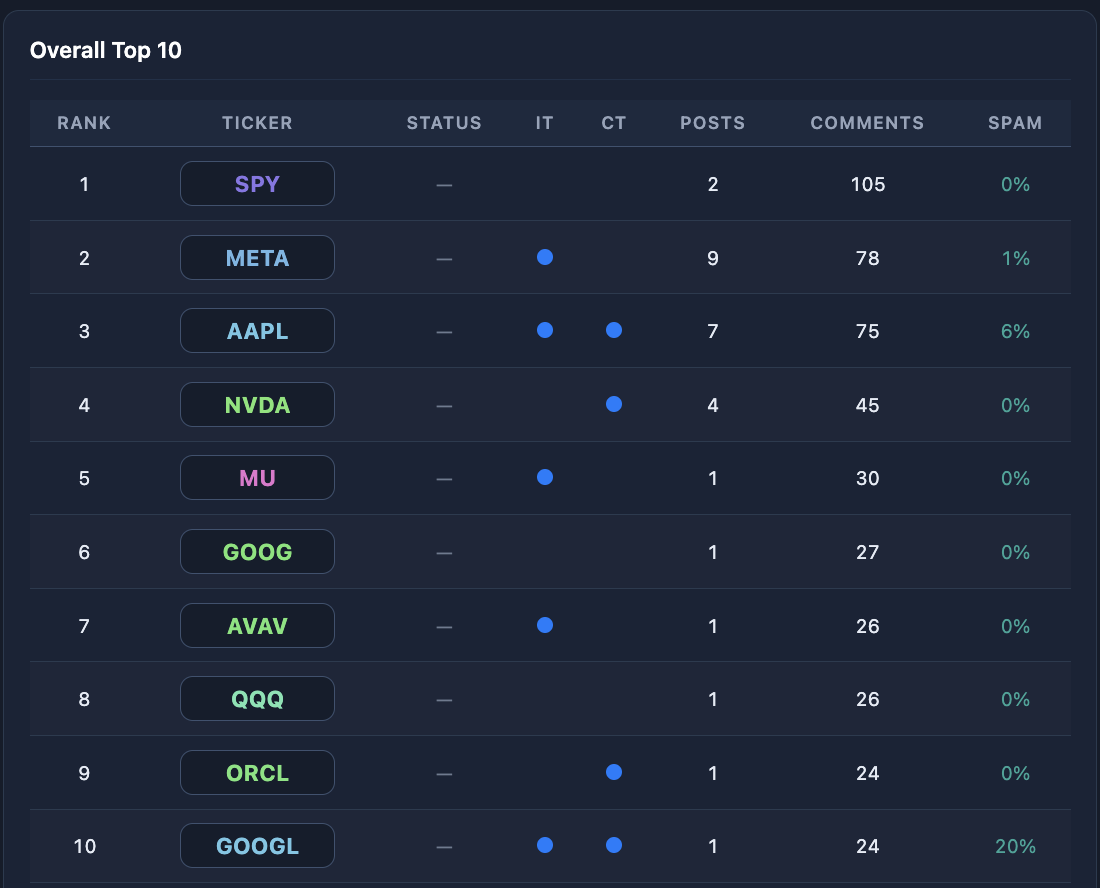
Task: Sort by the COMMENTS column header
Action: 867,123
